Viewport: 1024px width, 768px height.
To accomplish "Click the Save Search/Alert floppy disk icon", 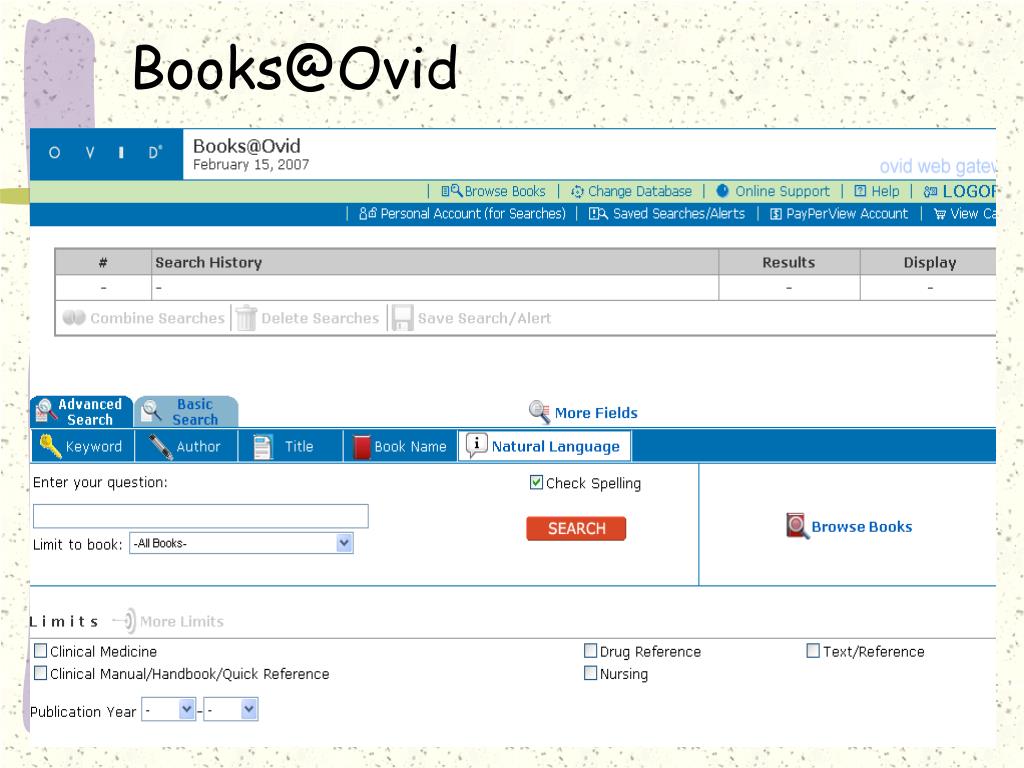I will (x=402, y=318).
